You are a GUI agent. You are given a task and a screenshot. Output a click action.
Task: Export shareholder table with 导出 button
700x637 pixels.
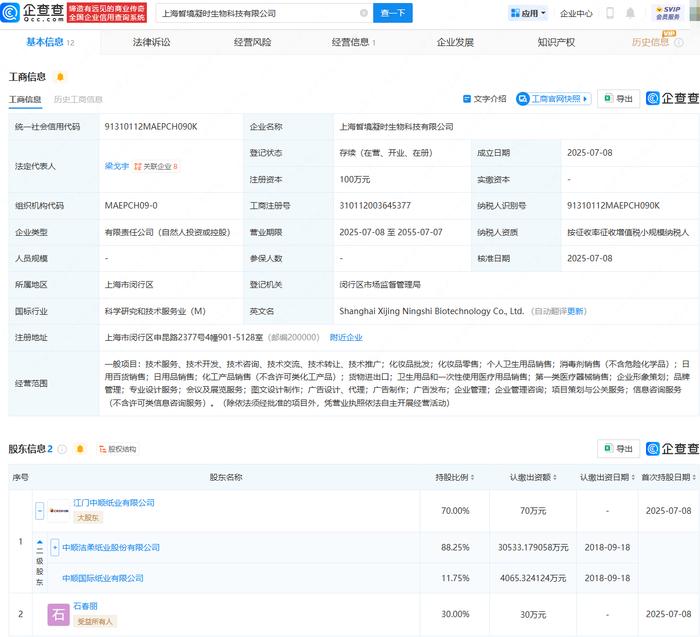[x=618, y=449]
